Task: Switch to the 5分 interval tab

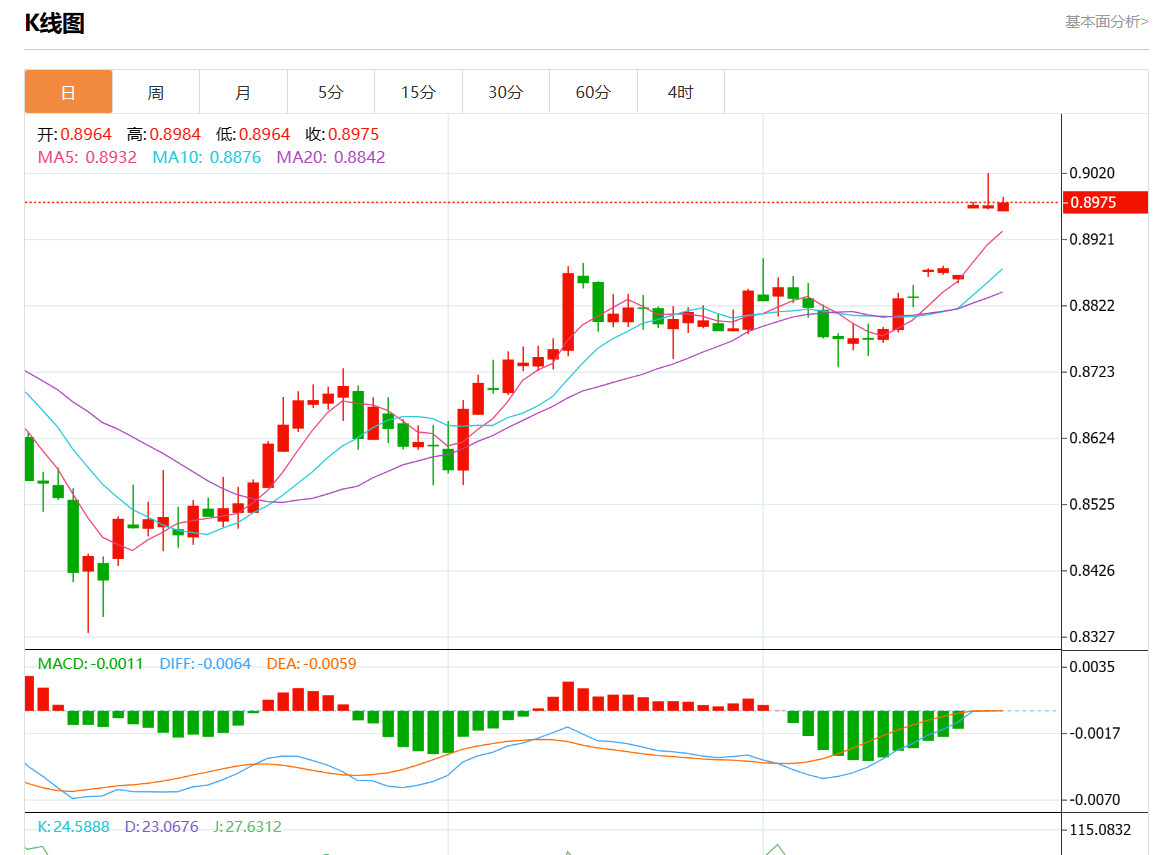Action: 330,92
